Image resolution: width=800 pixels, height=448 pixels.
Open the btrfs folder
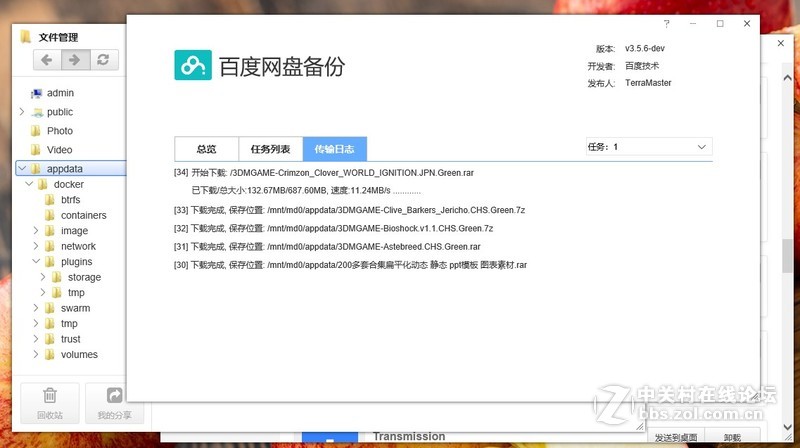click(70, 200)
